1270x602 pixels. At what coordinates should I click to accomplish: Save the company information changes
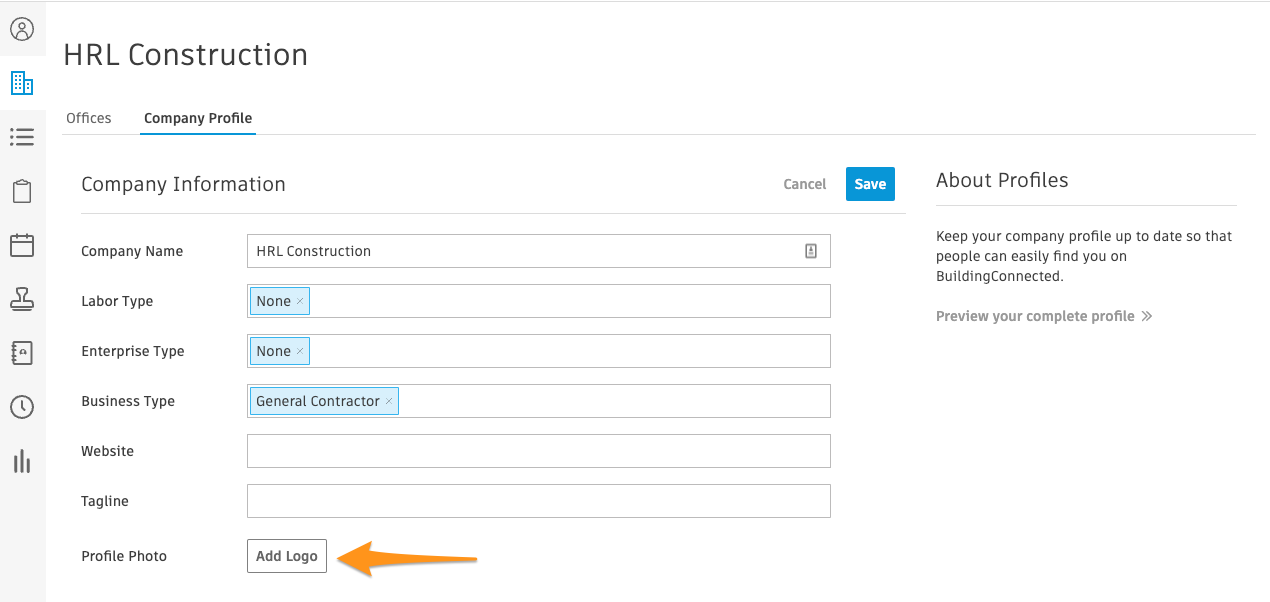(869, 184)
